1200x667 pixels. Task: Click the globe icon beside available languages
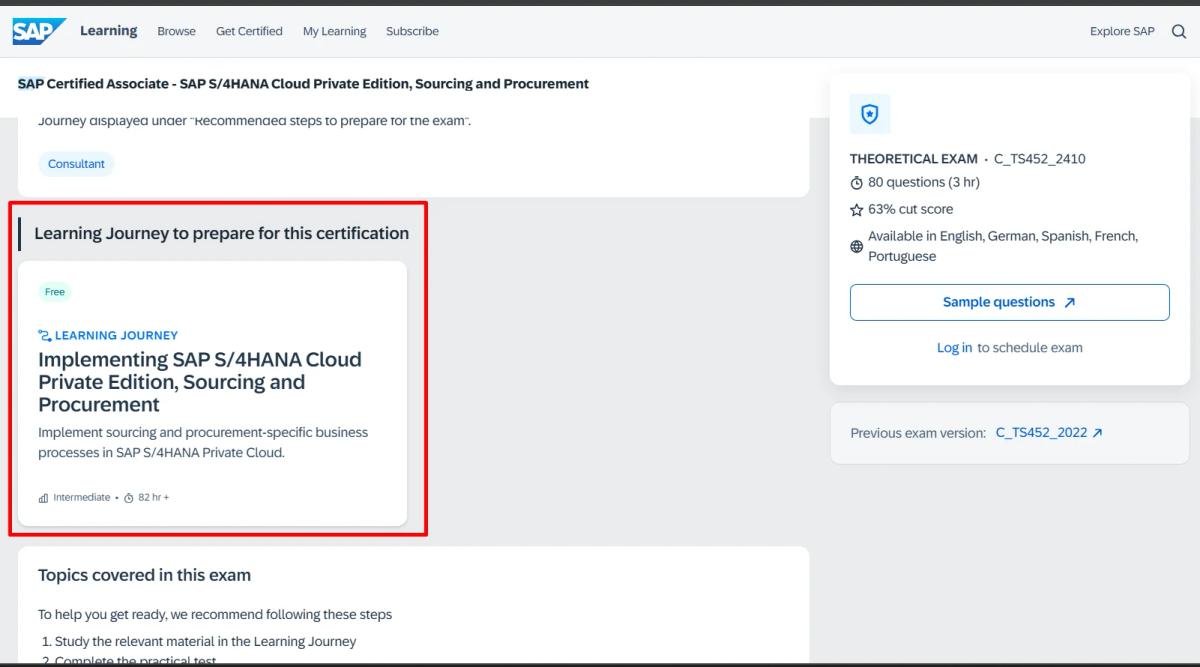tap(856, 246)
